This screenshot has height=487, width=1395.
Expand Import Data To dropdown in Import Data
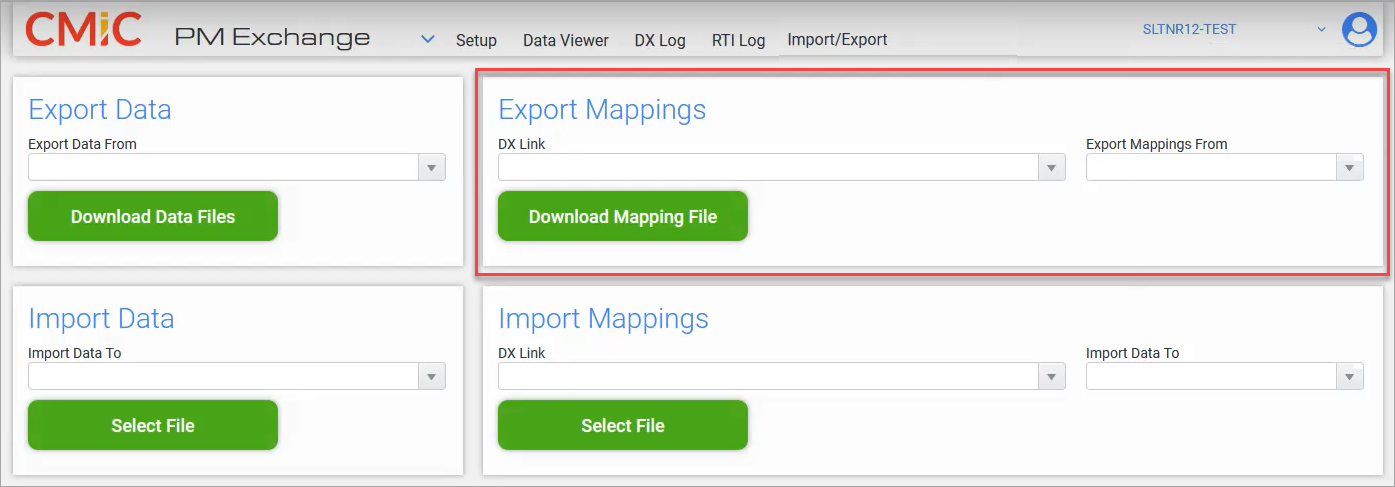point(431,376)
